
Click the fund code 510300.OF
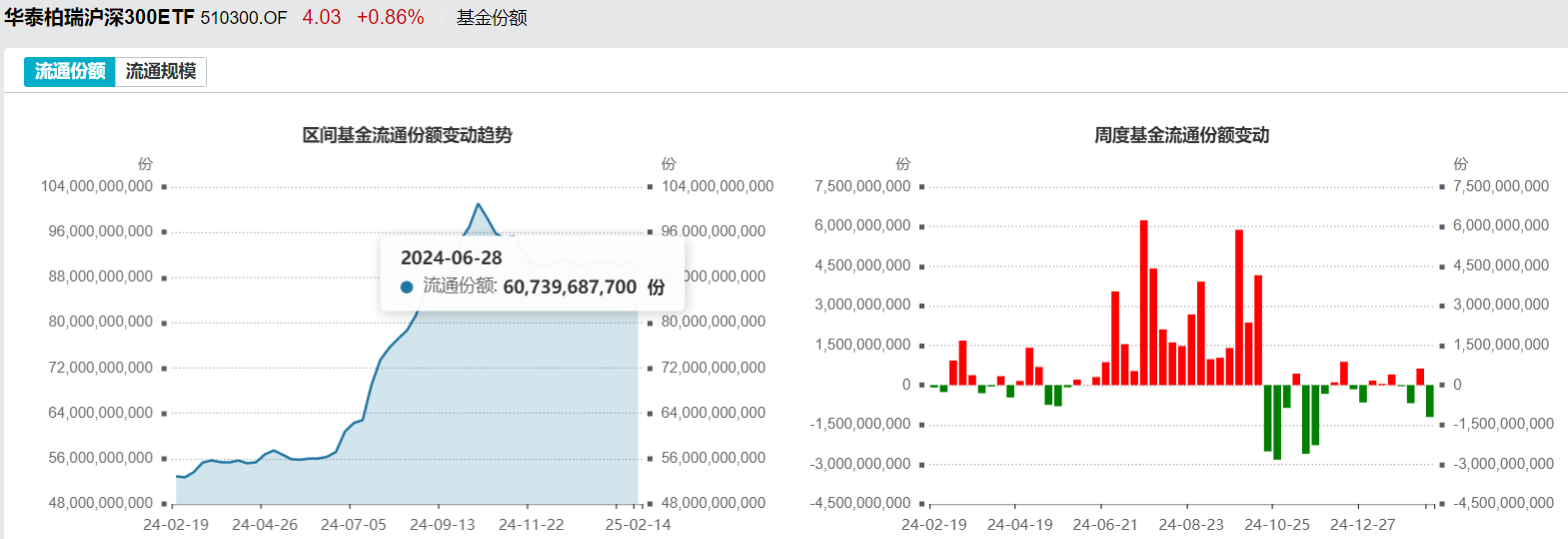243,18
